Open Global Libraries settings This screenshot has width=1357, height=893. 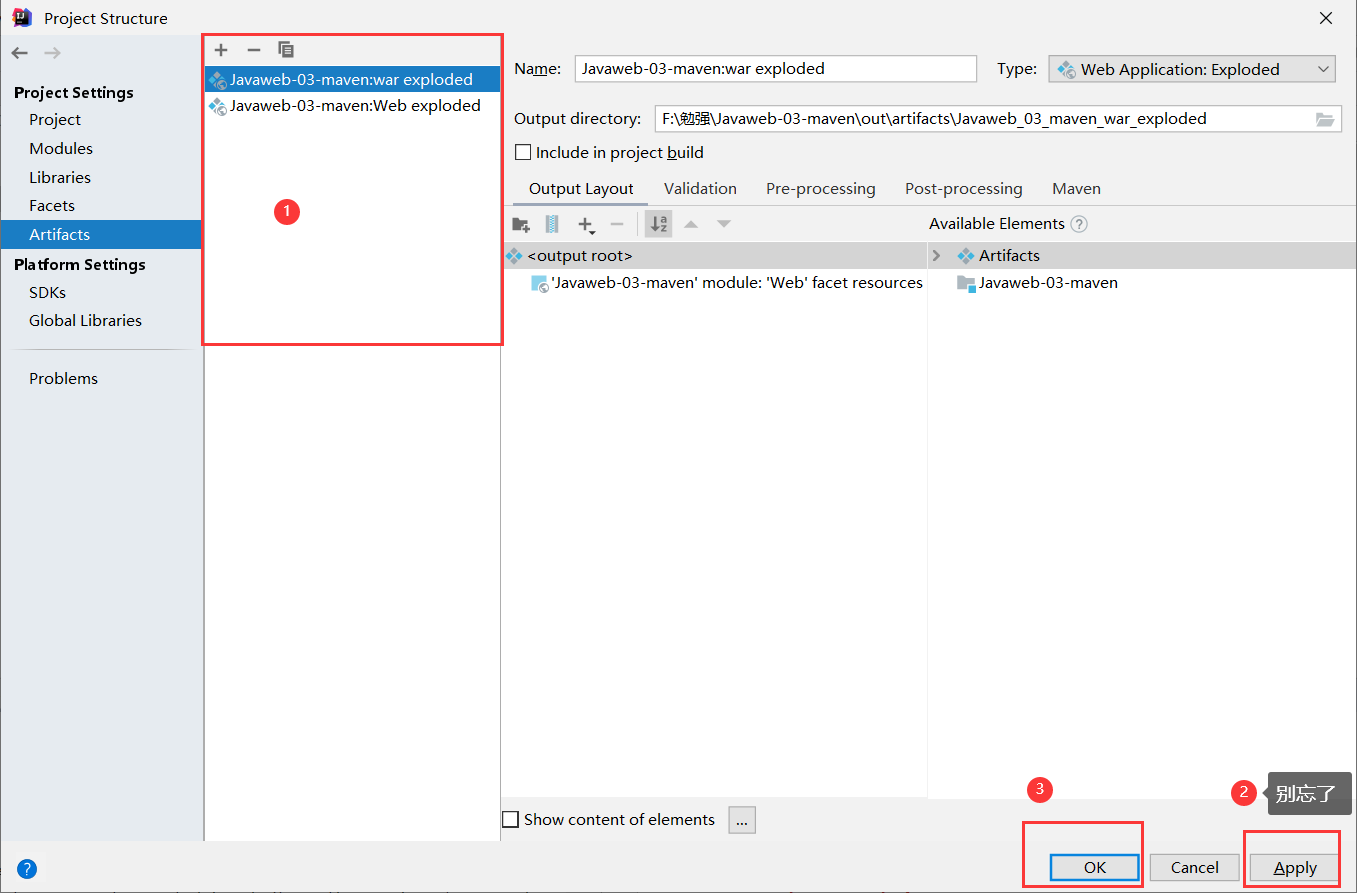[x=85, y=321]
